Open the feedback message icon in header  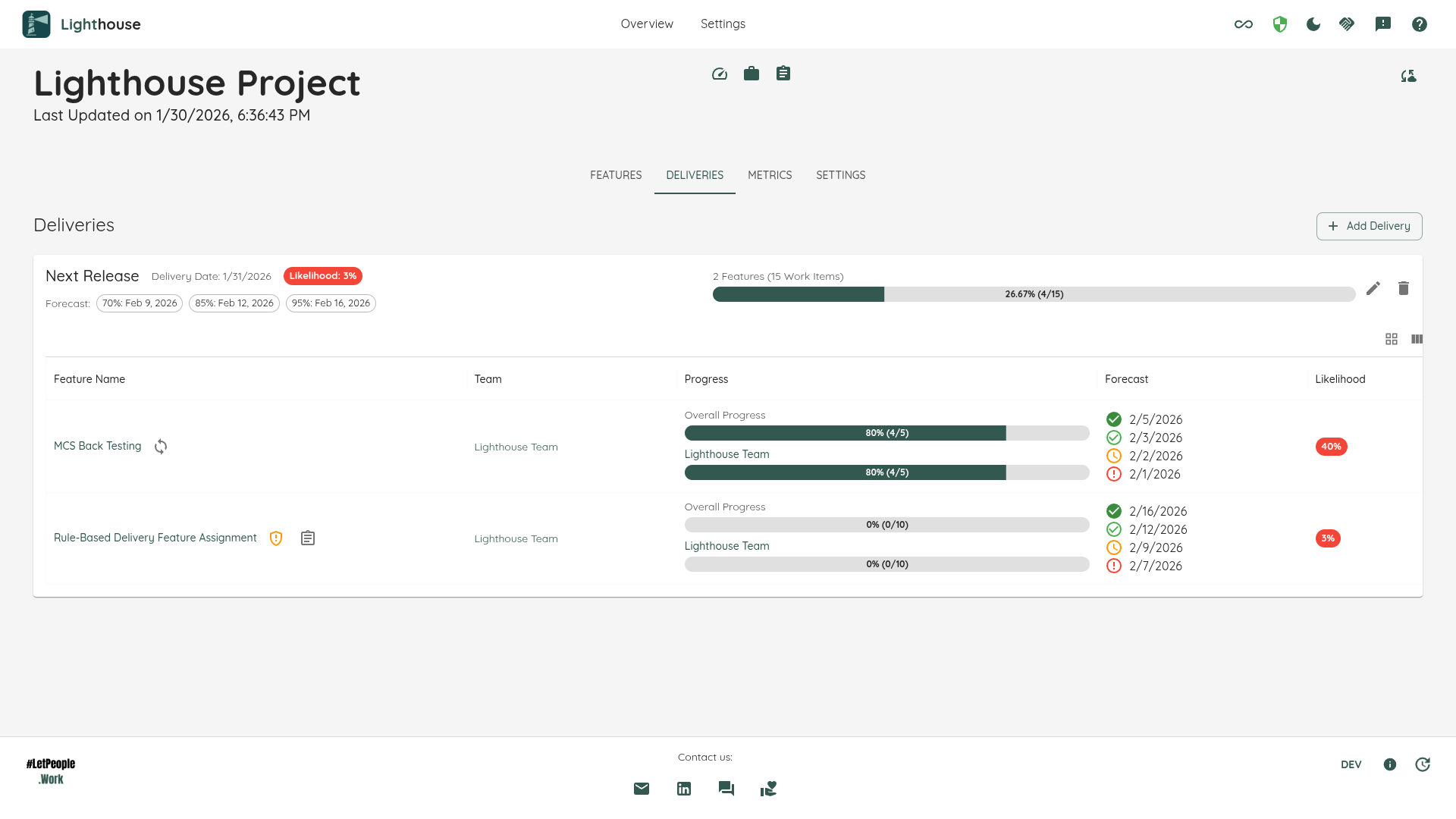(x=1383, y=24)
